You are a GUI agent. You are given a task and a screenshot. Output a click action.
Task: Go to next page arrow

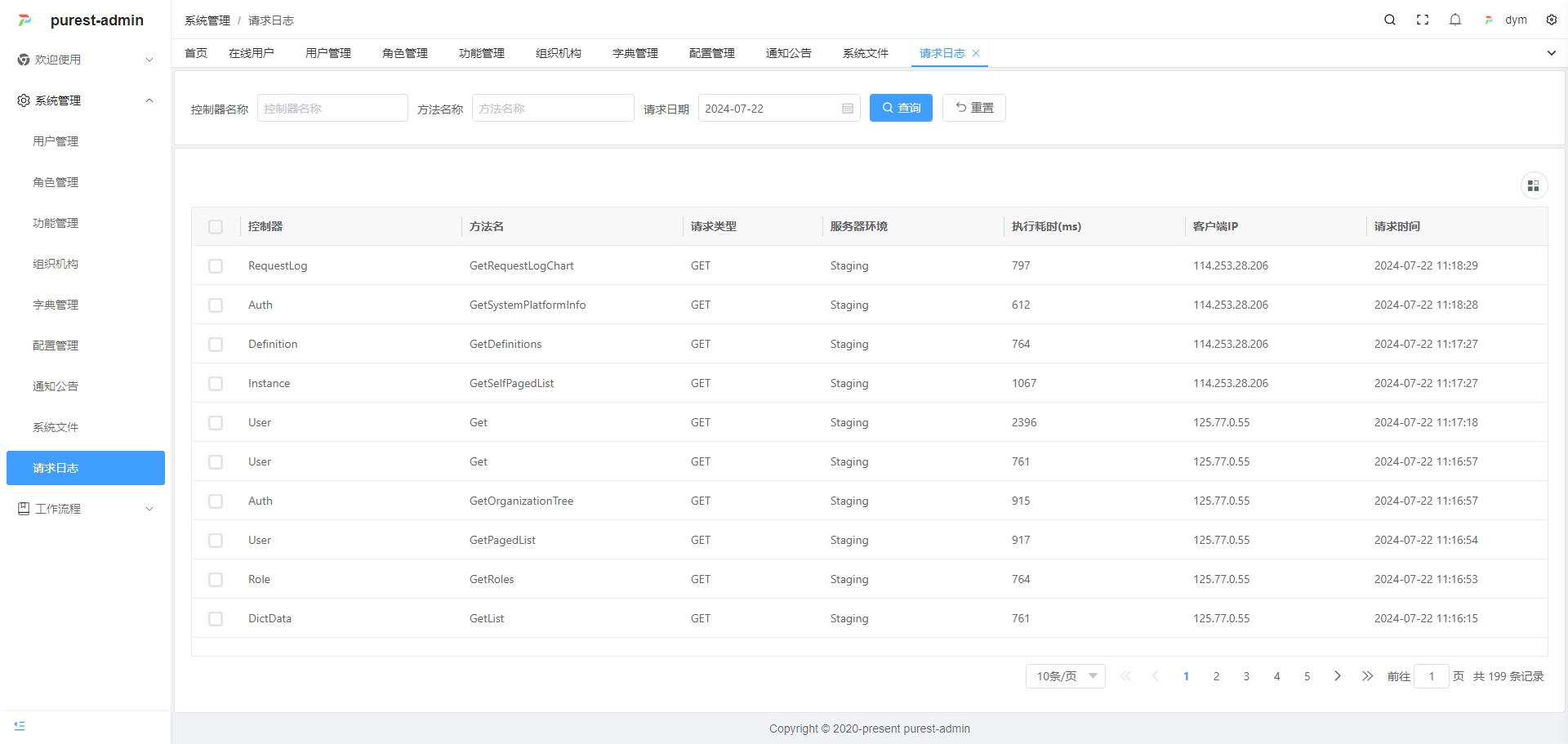[1337, 676]
